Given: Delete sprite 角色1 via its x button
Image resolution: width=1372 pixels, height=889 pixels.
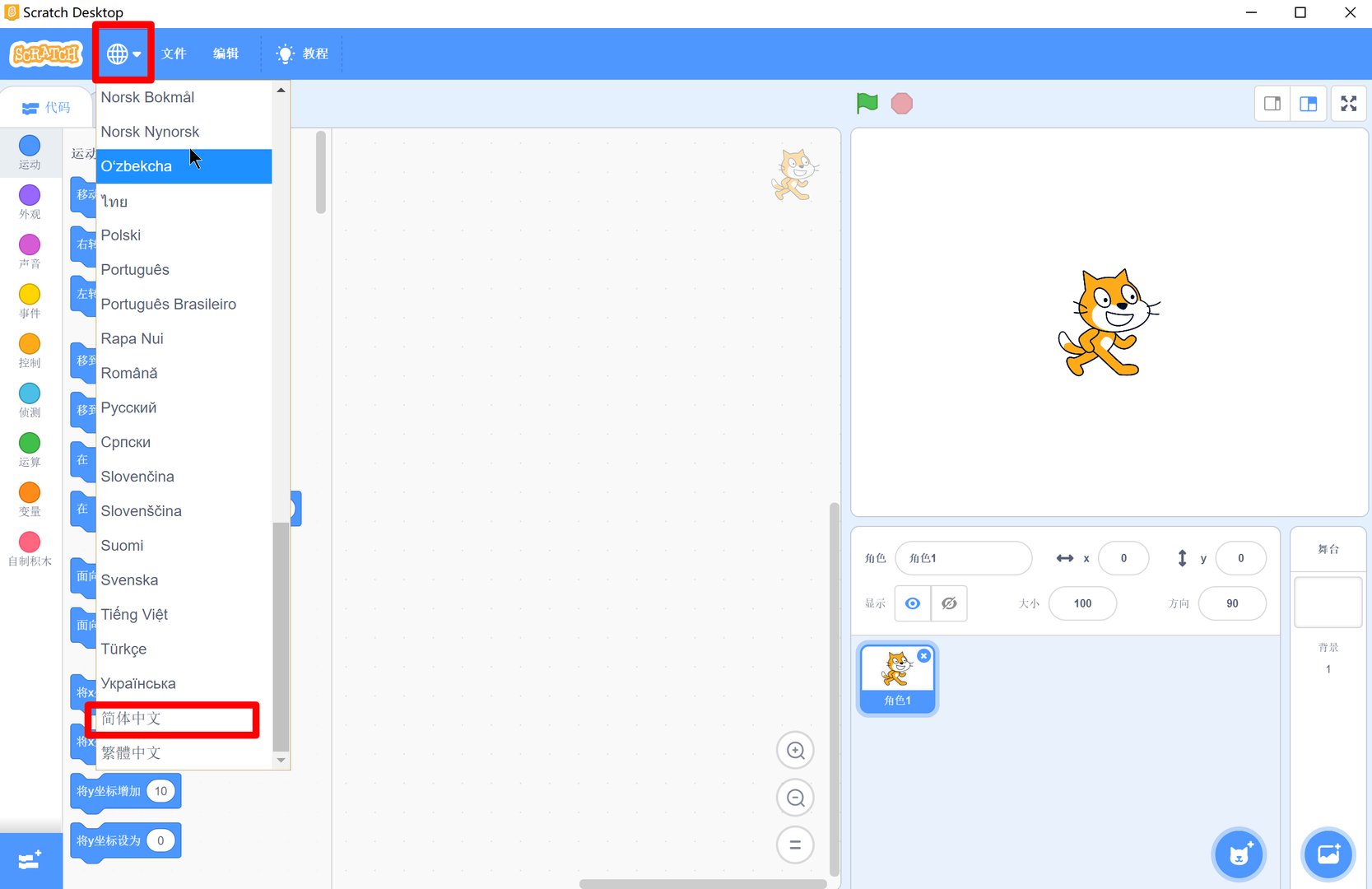Looking at the screenshot, I should pyautogui.click(x=924, y=655).
